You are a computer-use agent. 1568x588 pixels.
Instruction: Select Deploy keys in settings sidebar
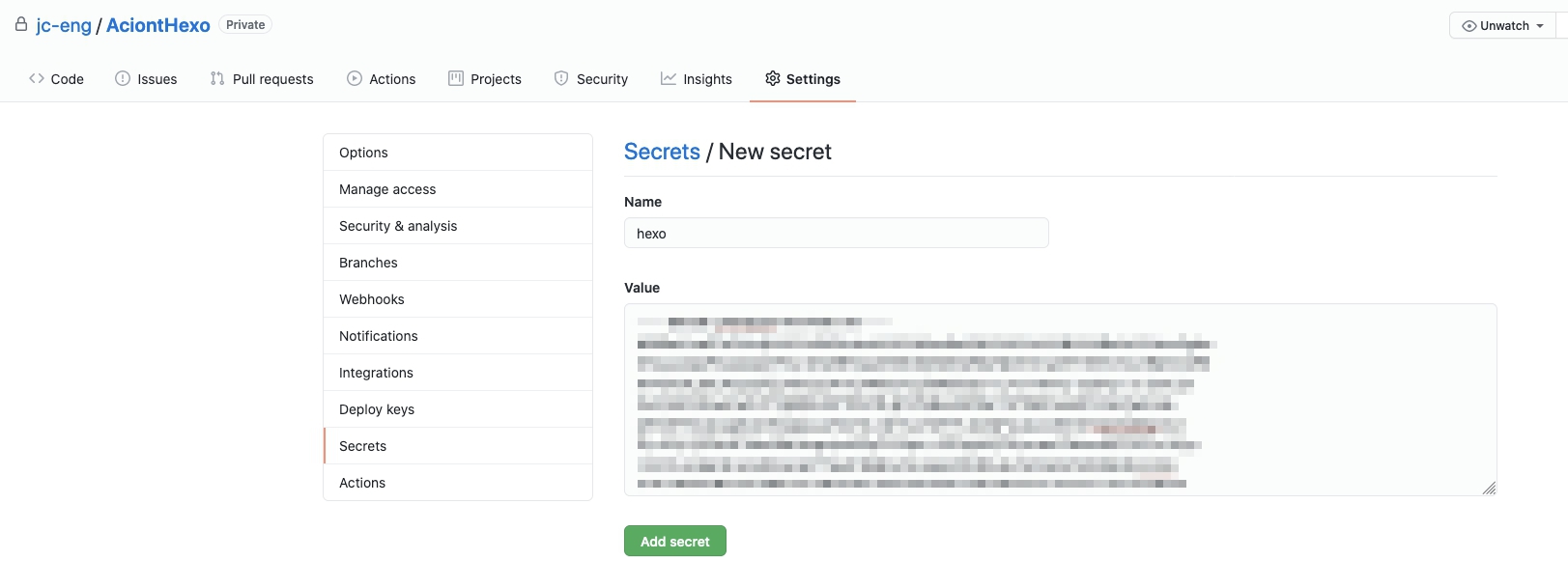(x=377, y=409)
